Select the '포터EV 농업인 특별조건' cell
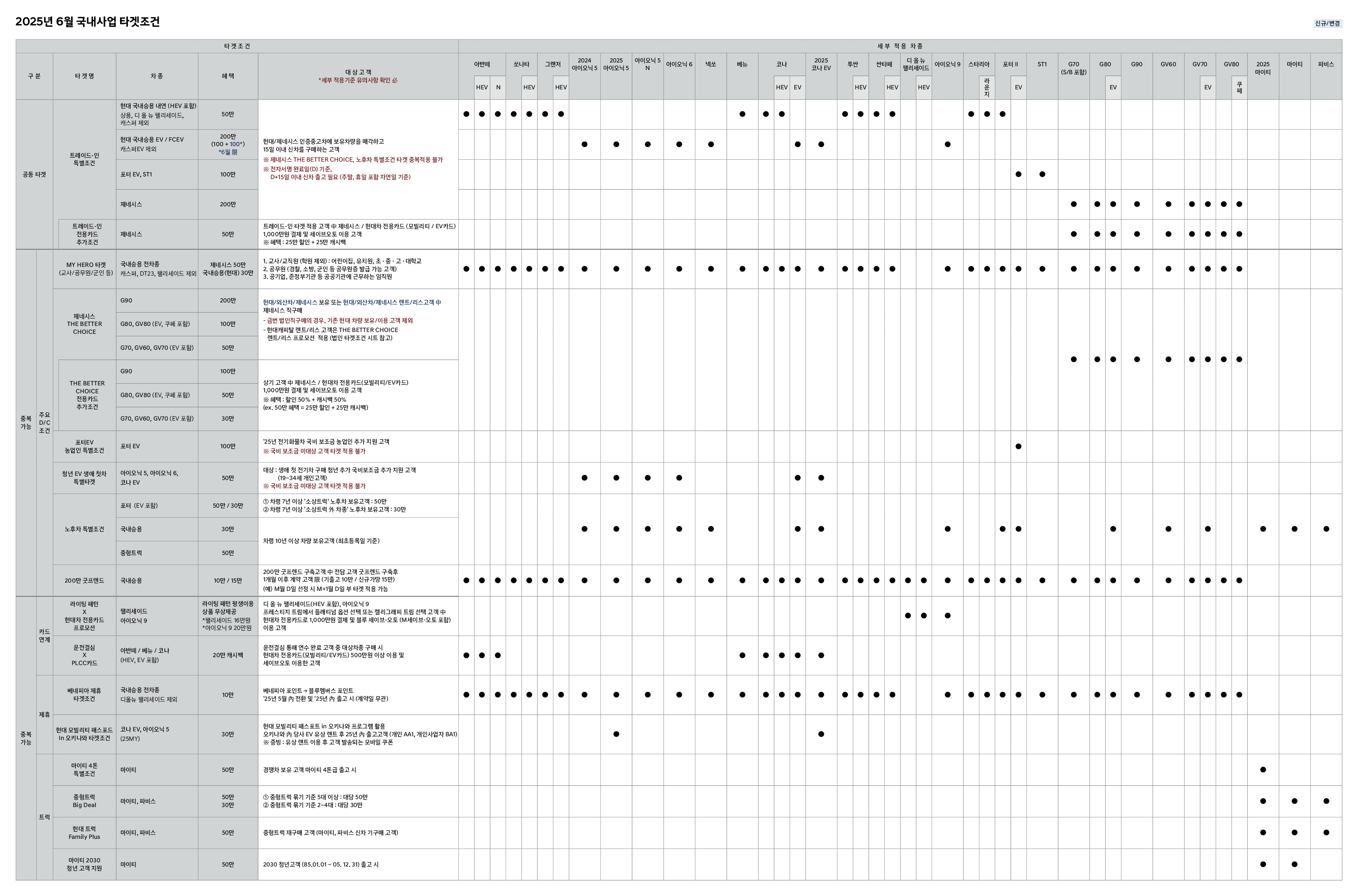 click(x=84, y=446)
